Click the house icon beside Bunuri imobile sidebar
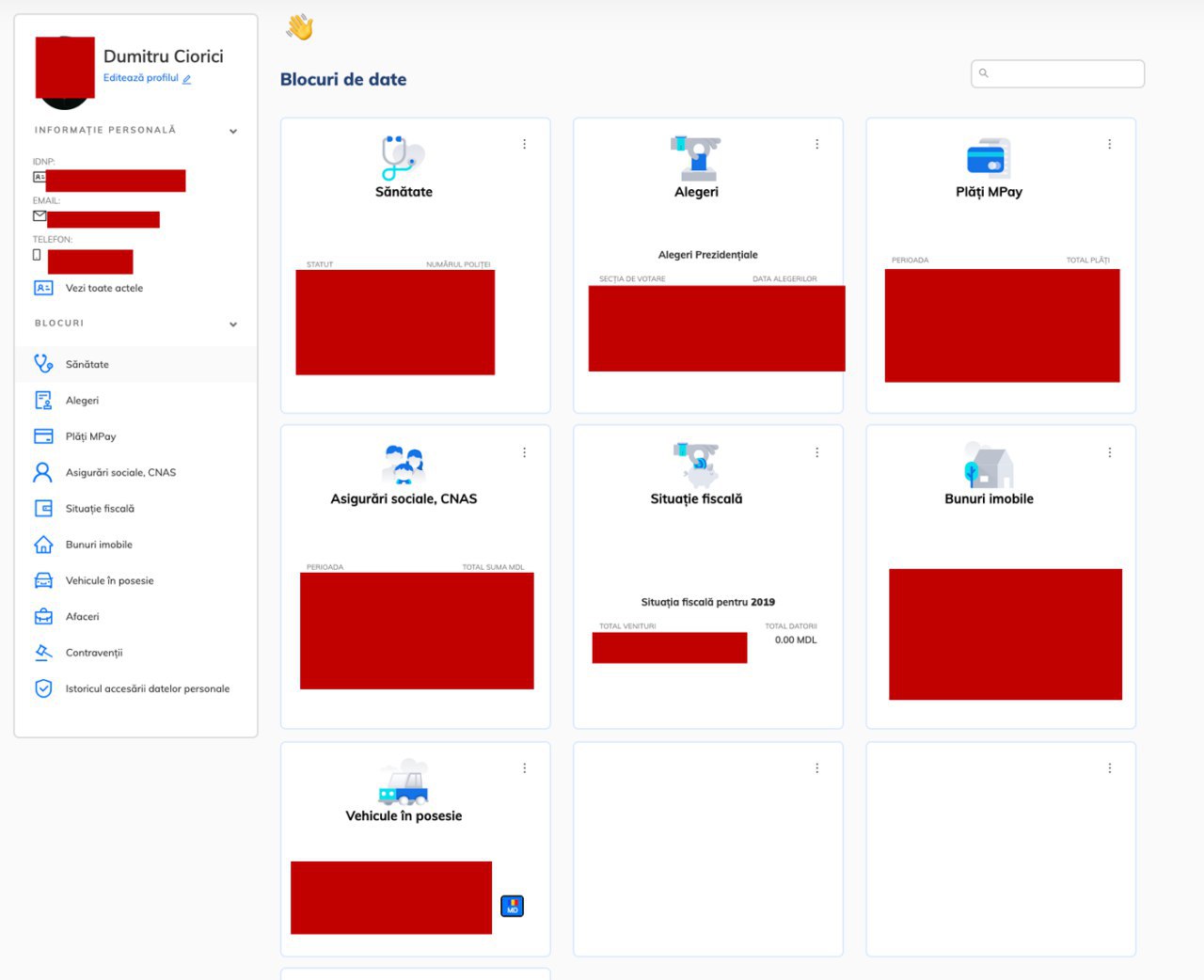 (x=43, y=545)
